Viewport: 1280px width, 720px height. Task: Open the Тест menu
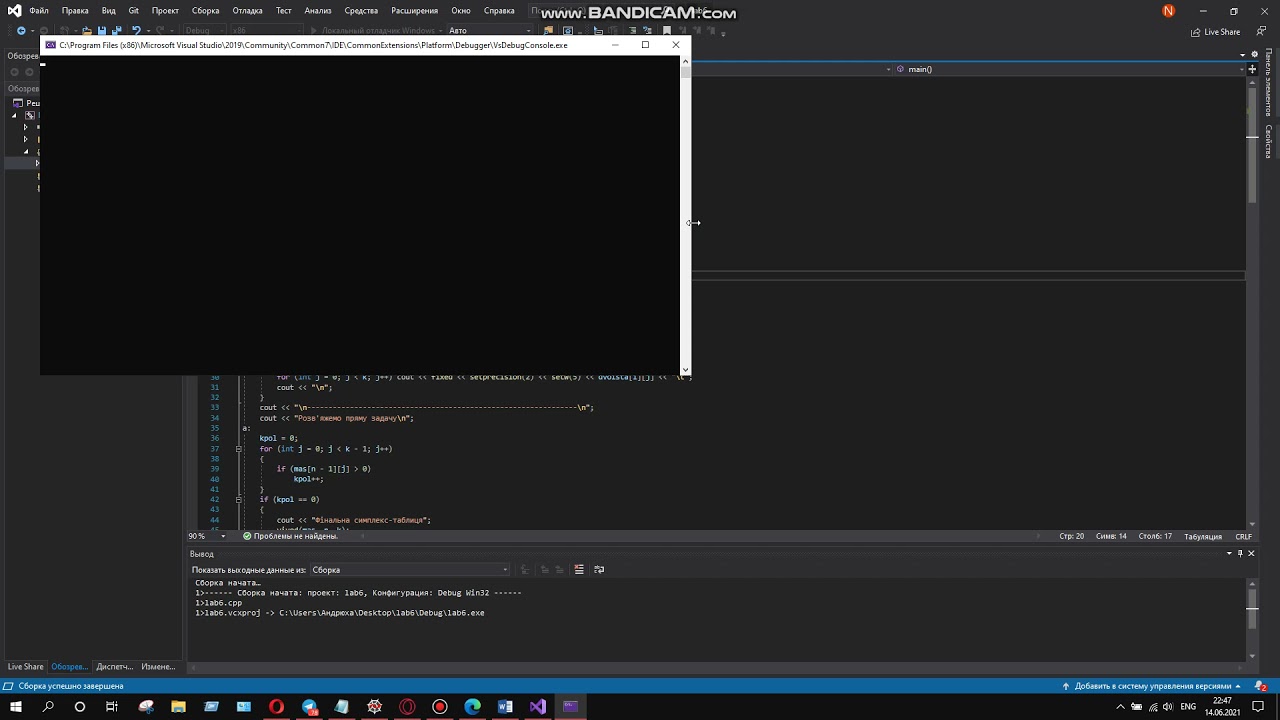coord(284,11)
